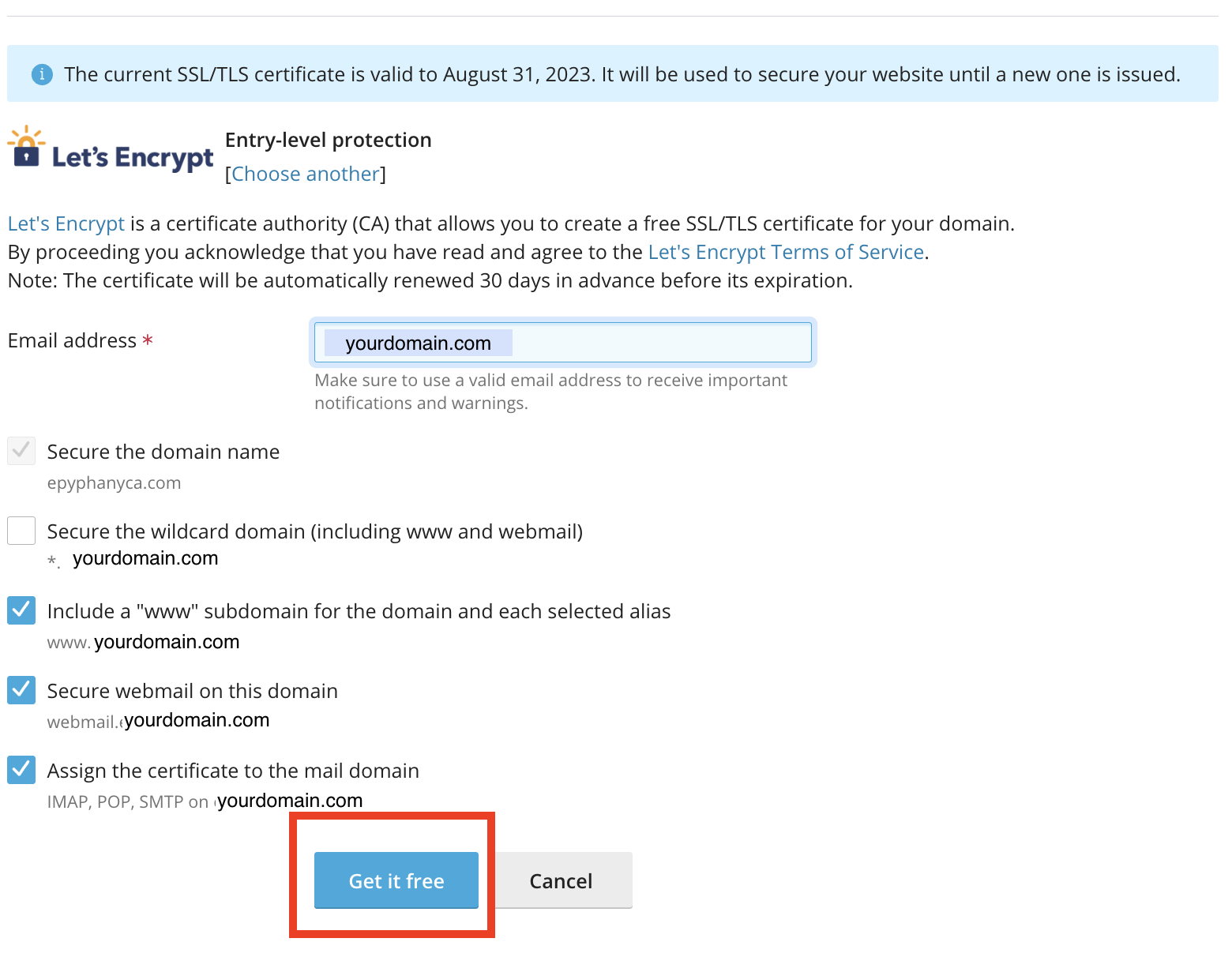Screen dimensions: 1232x957
Task: Disable Secure webmail on this domain
Action: [x=21, y=690]
